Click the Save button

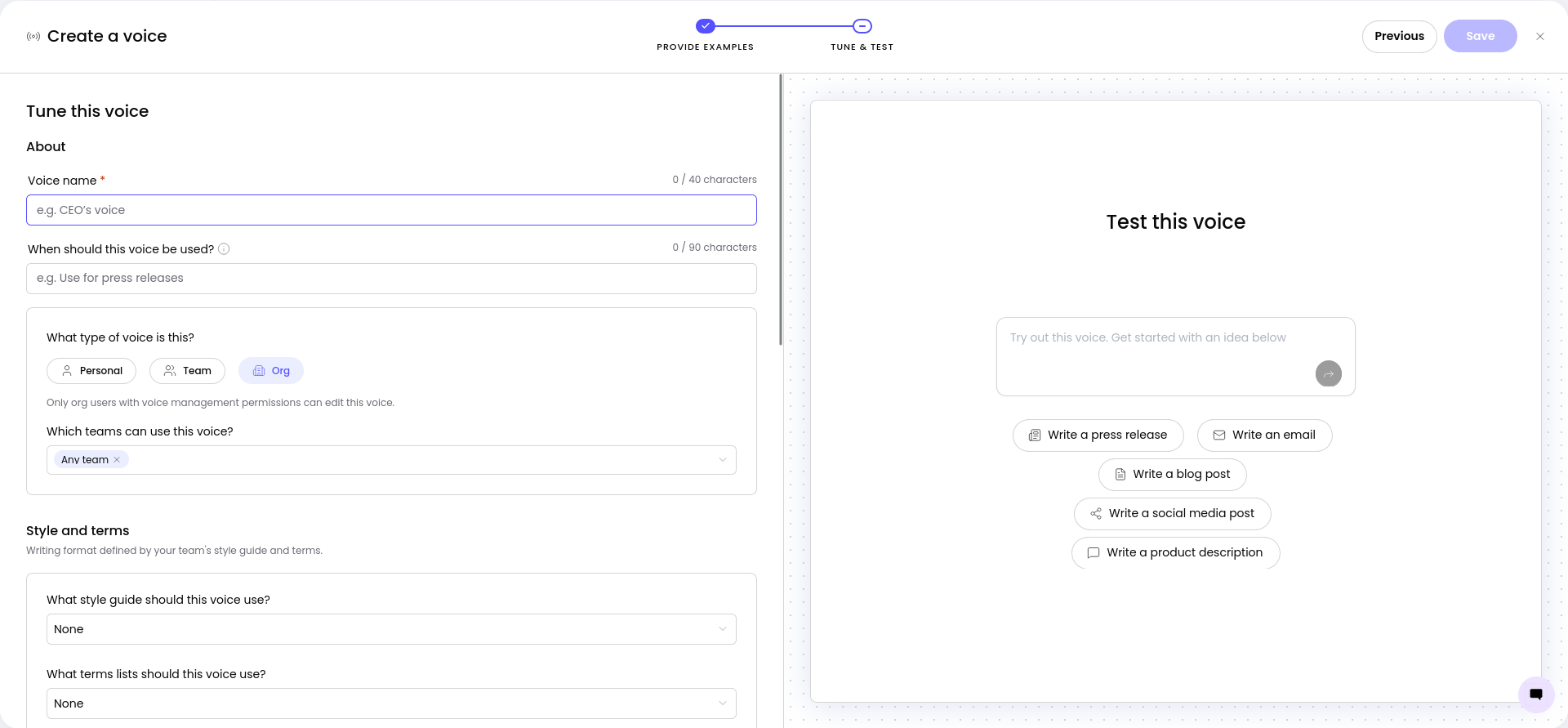point(1480,37)
